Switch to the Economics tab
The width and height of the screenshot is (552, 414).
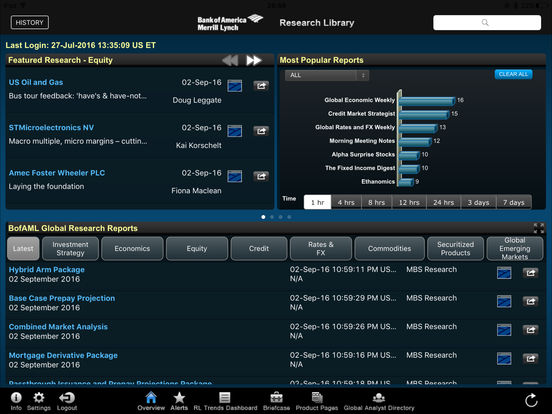[x=132, y=249]
